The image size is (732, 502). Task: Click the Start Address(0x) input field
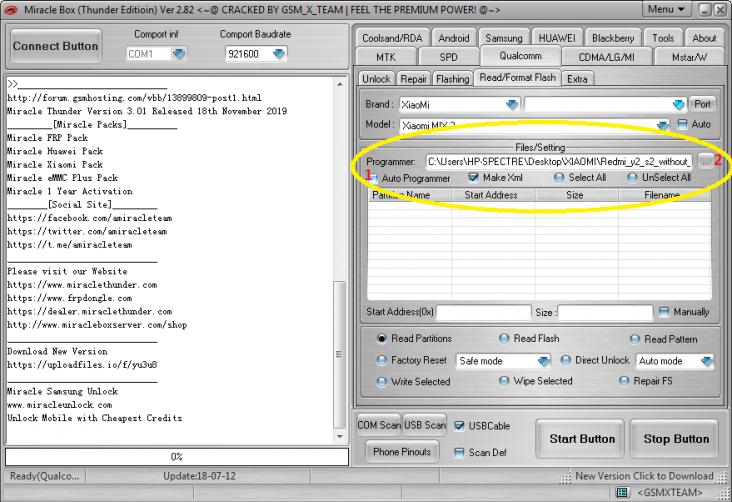(484, 312)
